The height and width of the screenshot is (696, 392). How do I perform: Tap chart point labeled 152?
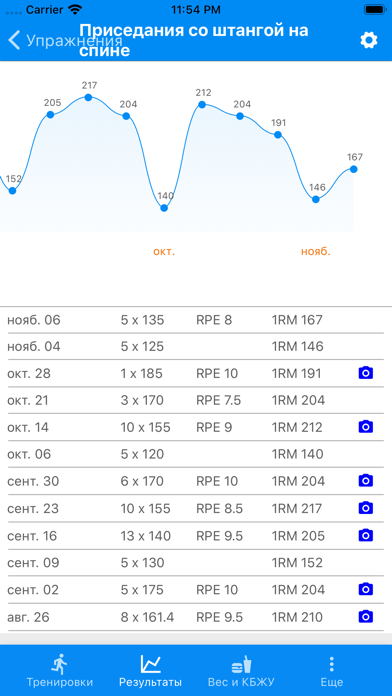pos(12,191)
